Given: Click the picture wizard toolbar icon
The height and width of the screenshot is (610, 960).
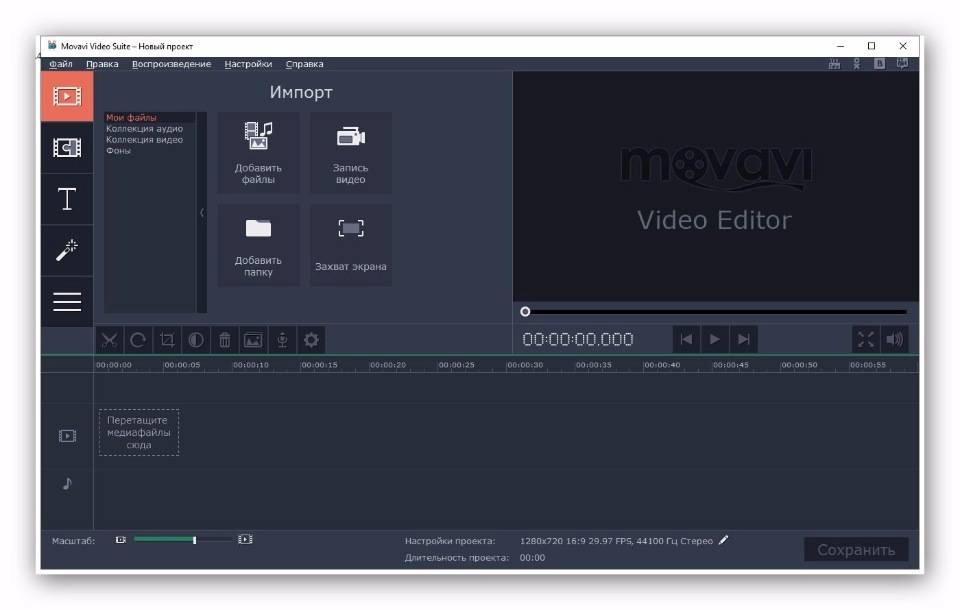Looking at the screenshot, I should [253, 340].
